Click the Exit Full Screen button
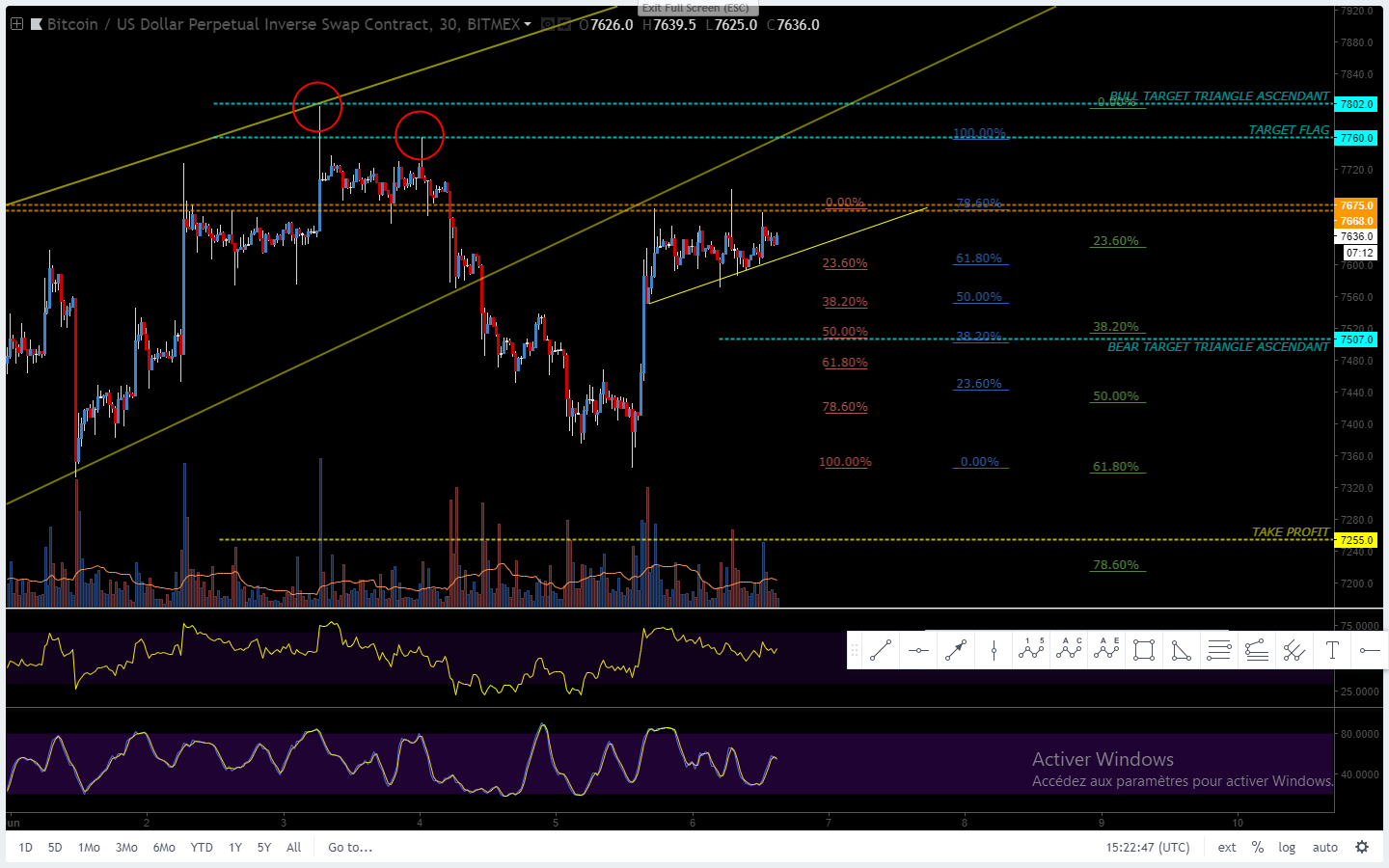1389x868 pixels. (x=695, y=8)
